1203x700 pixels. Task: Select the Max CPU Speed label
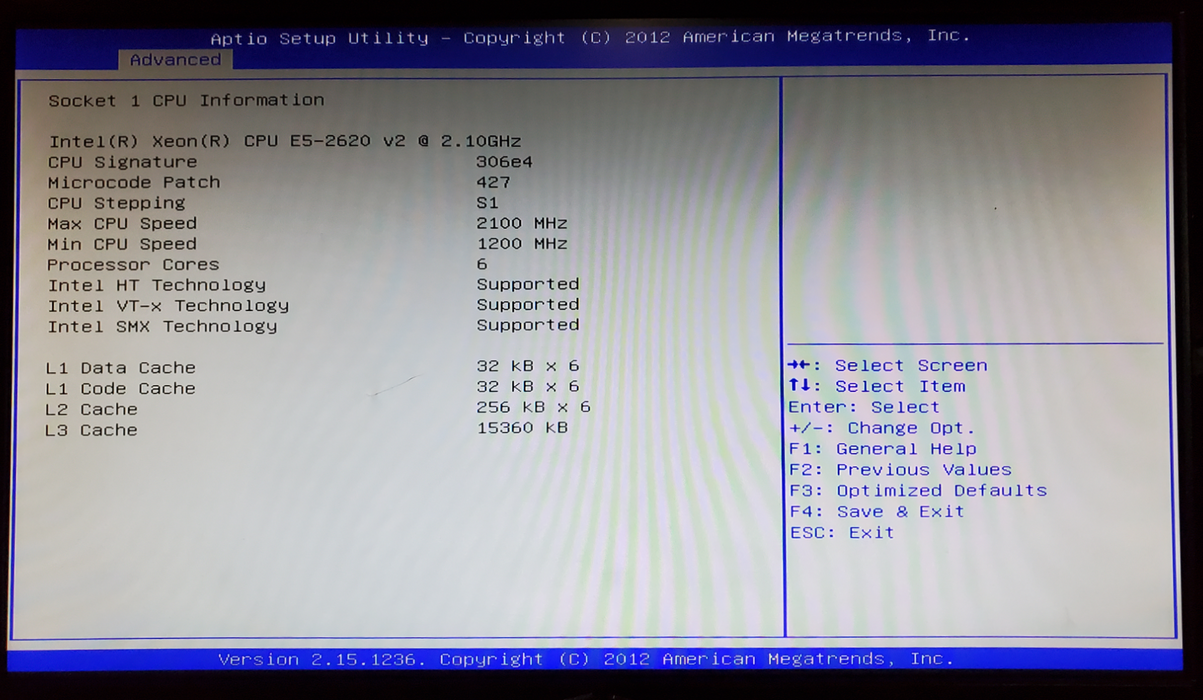pos(122,223)
